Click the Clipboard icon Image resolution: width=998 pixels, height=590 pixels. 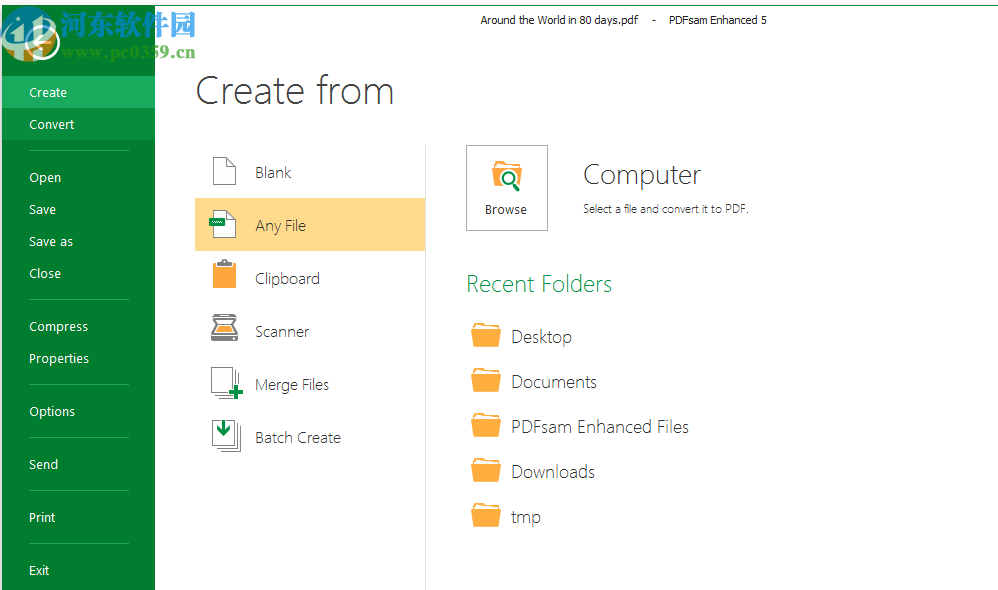pyautogui.click(x=224, y=277)
